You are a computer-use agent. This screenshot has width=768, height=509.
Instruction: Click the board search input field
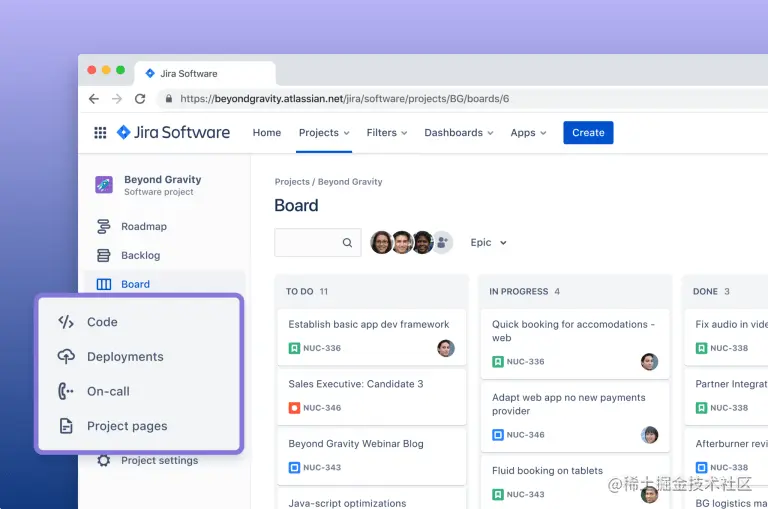318,242
